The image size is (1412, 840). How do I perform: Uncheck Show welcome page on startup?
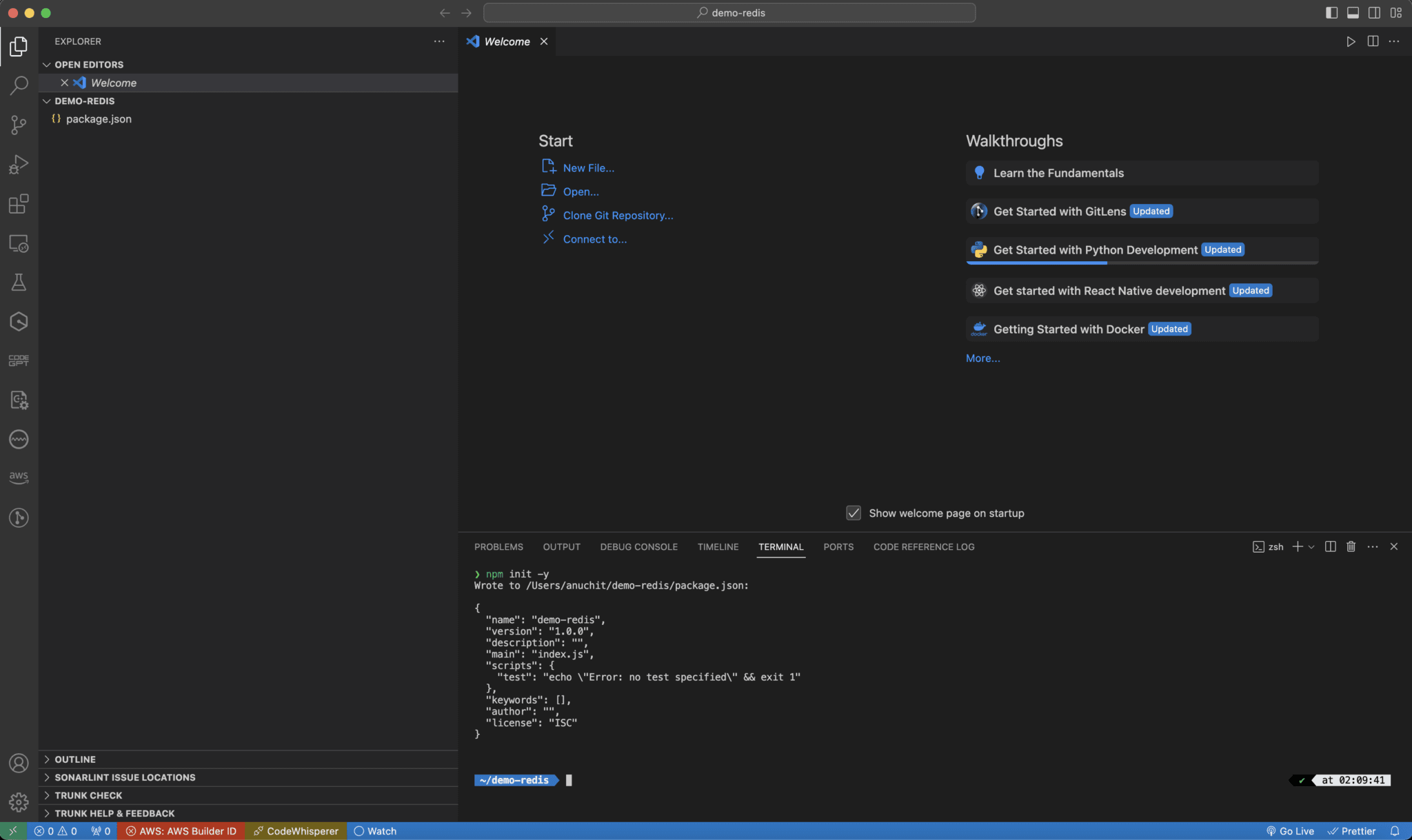[854, 513]
